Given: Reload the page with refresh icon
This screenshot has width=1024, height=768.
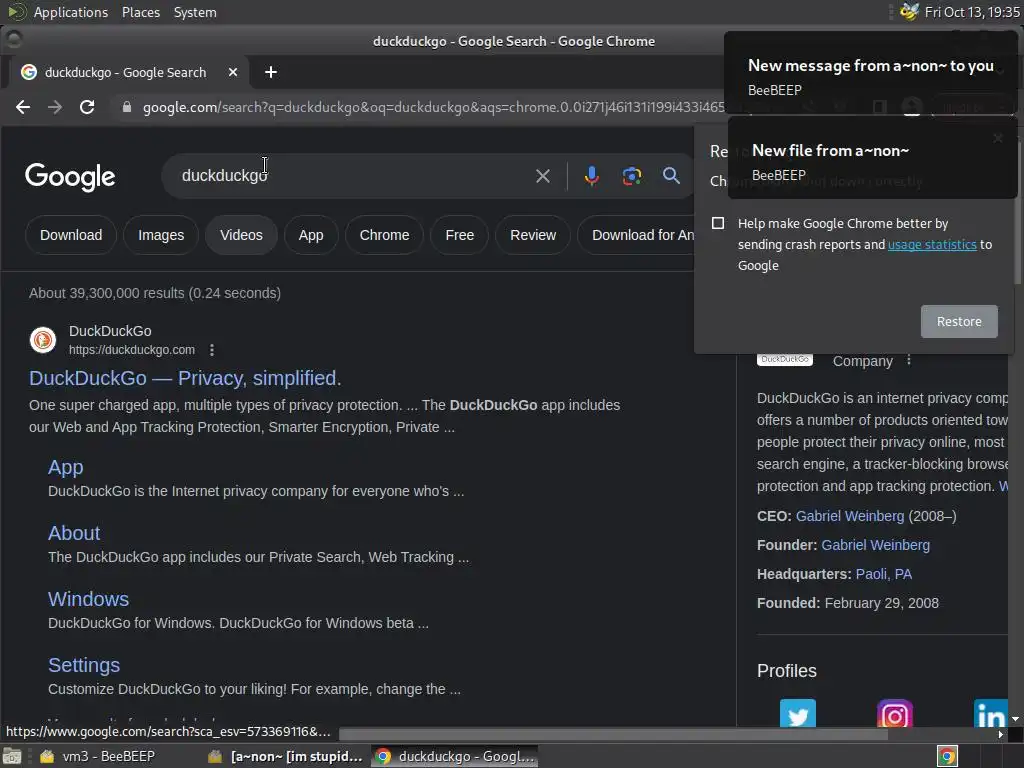Looking at the screenshot, I should pos(87,107).
